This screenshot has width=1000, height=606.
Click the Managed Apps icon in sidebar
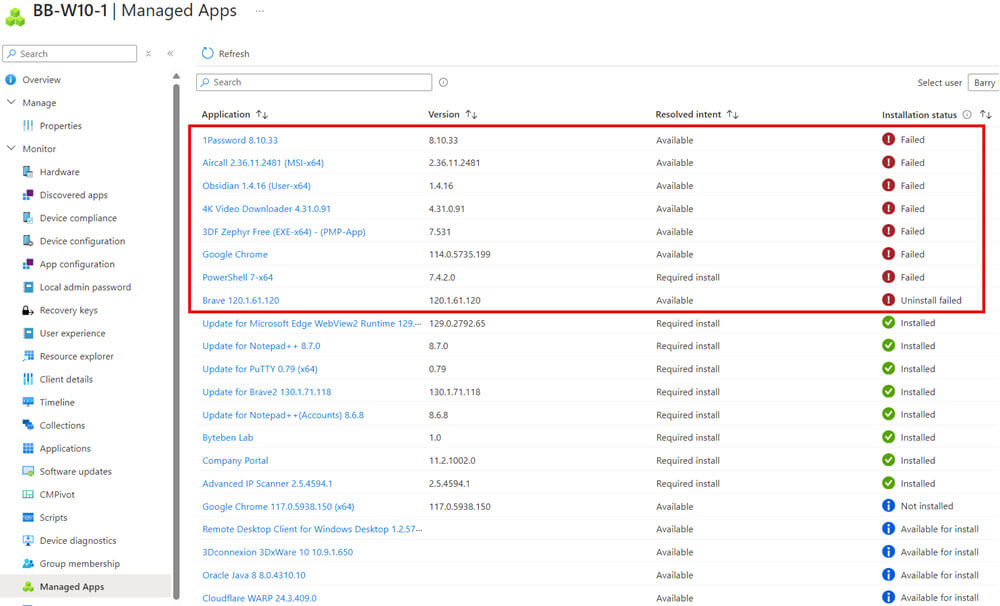(28, 586)
